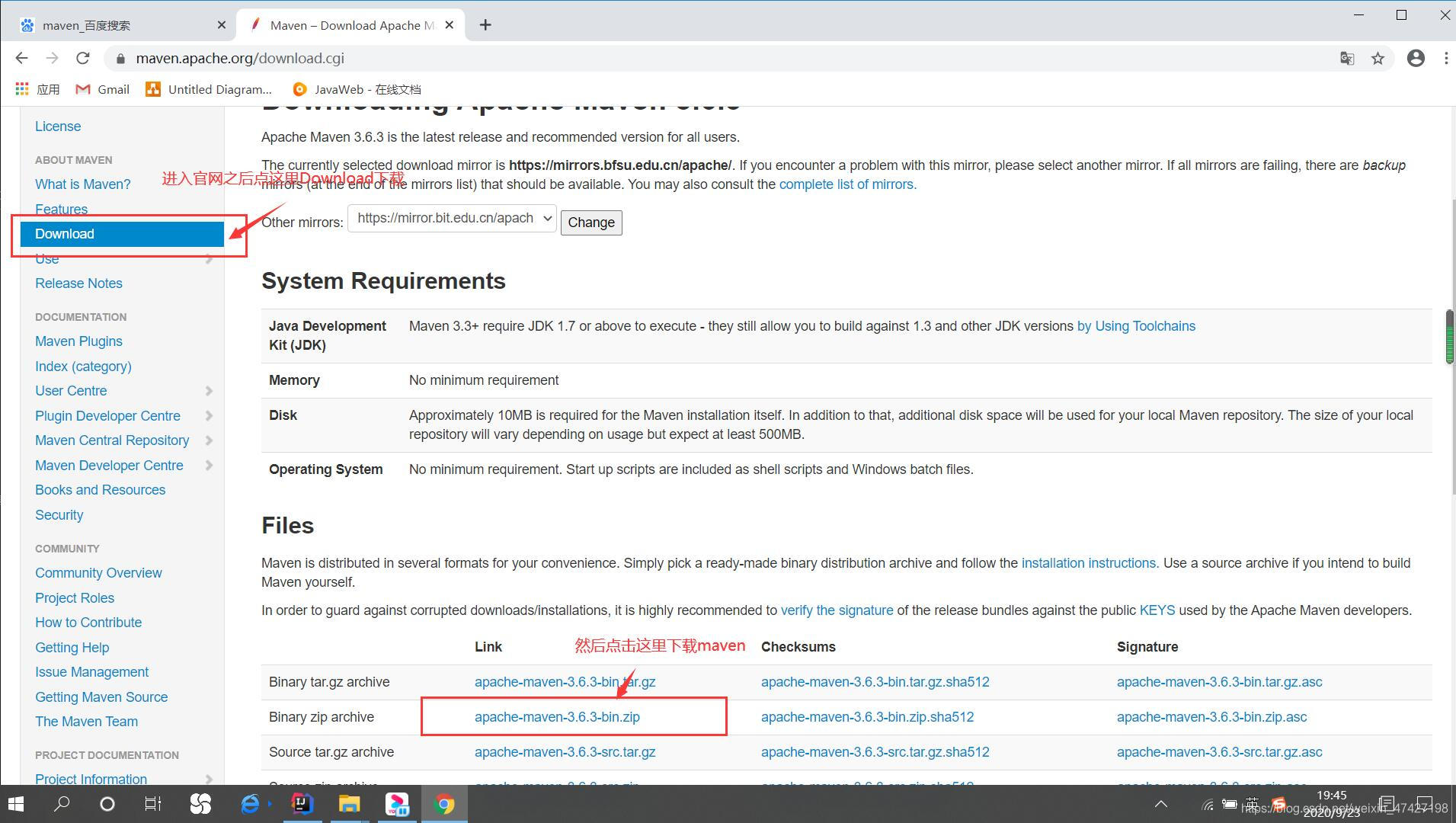Open Security sidebar link

click(x=59, y=515)
